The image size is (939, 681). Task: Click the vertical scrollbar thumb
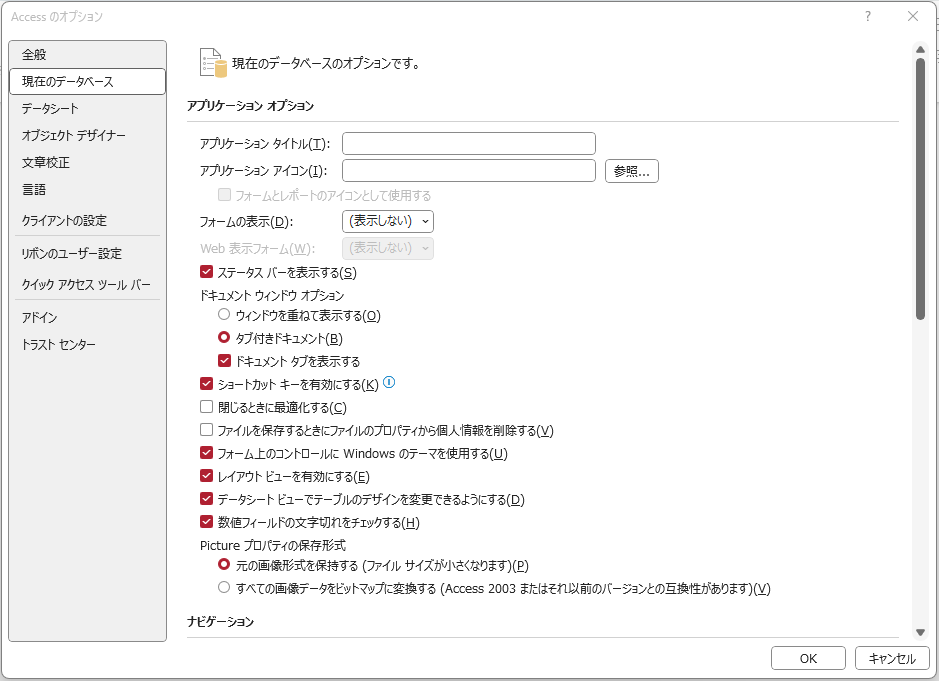tap(920, 188)
